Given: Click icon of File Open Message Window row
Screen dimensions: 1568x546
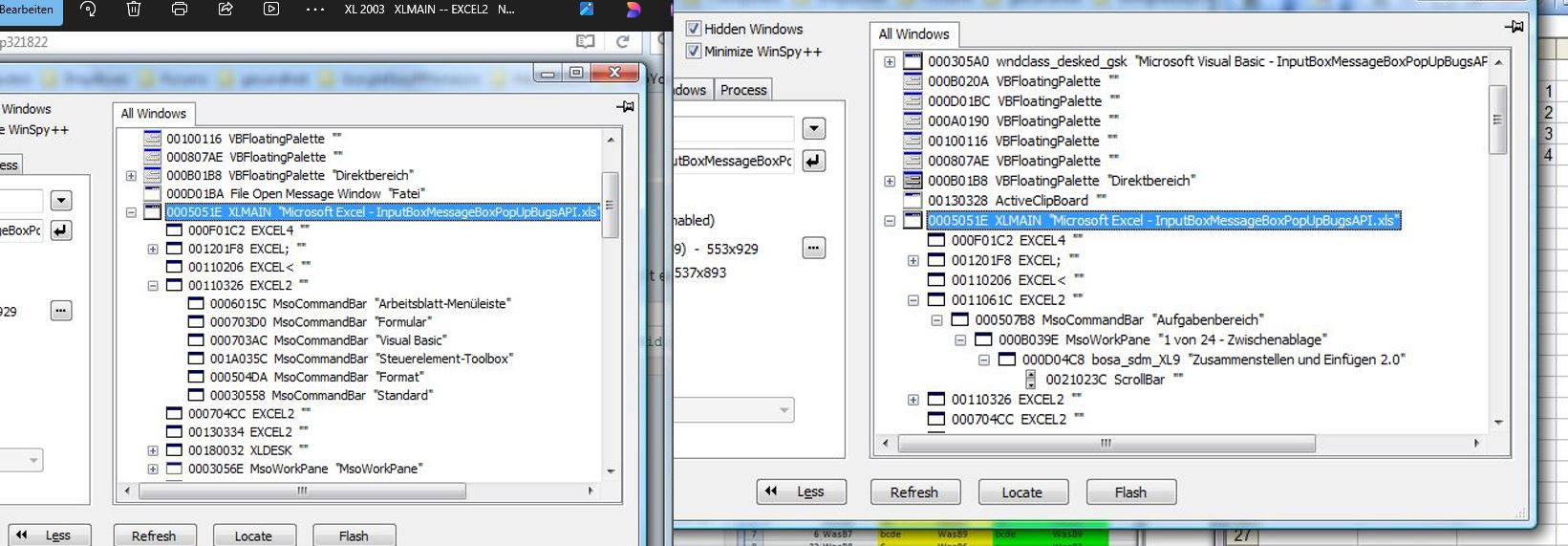Looking at the screenshot, I should pos(152,193).
